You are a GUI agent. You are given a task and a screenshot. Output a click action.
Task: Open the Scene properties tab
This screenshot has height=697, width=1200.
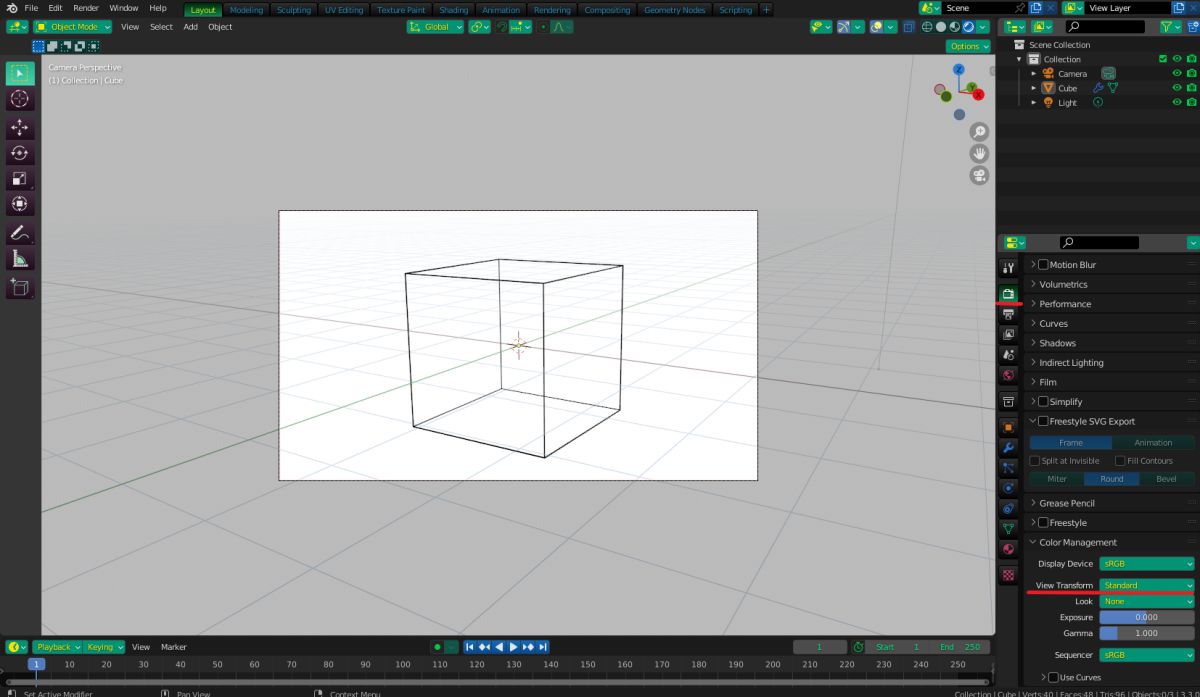coord(1008,355)
